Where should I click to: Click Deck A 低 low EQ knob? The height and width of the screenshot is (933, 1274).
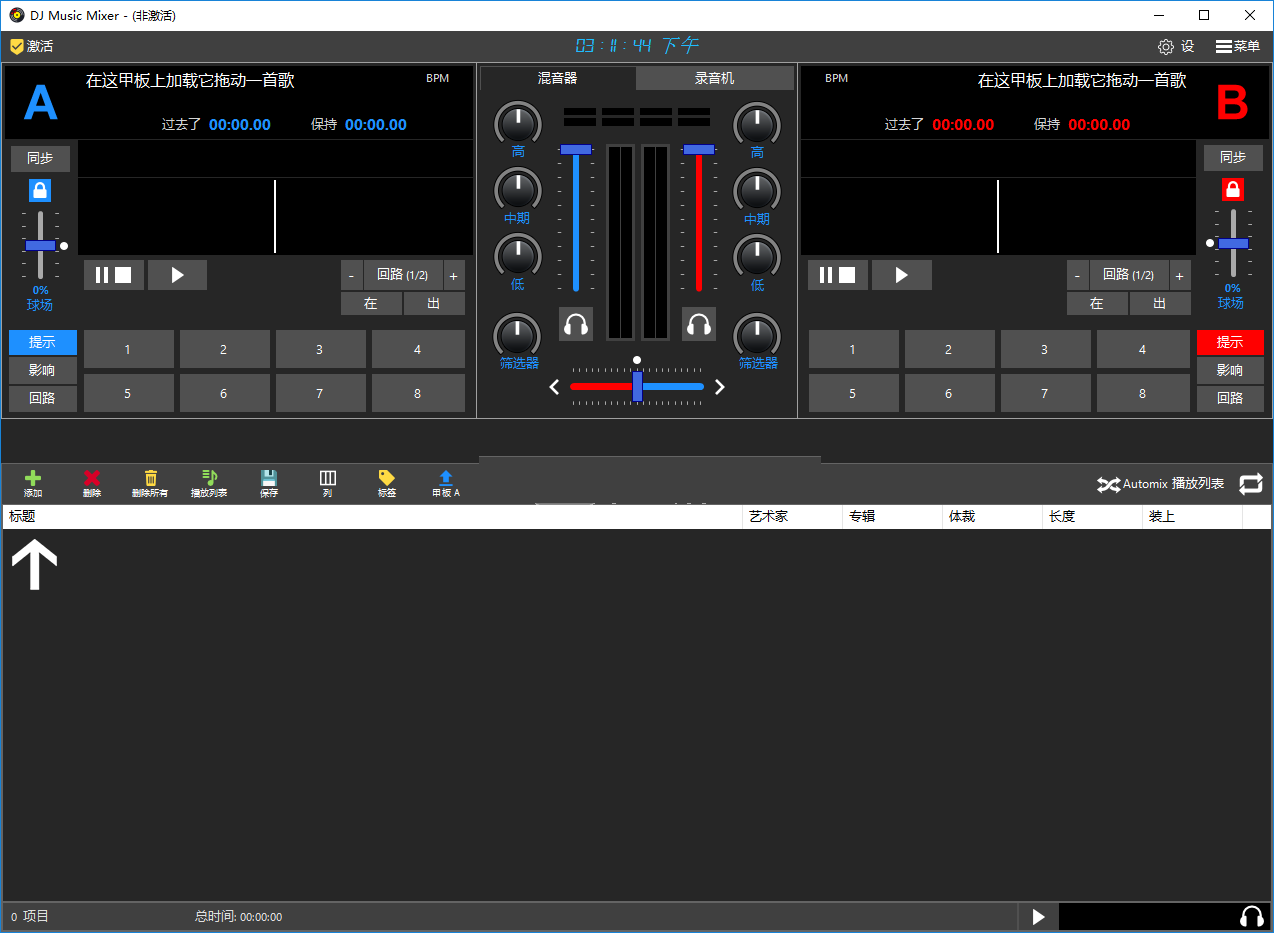click(517, 256)
